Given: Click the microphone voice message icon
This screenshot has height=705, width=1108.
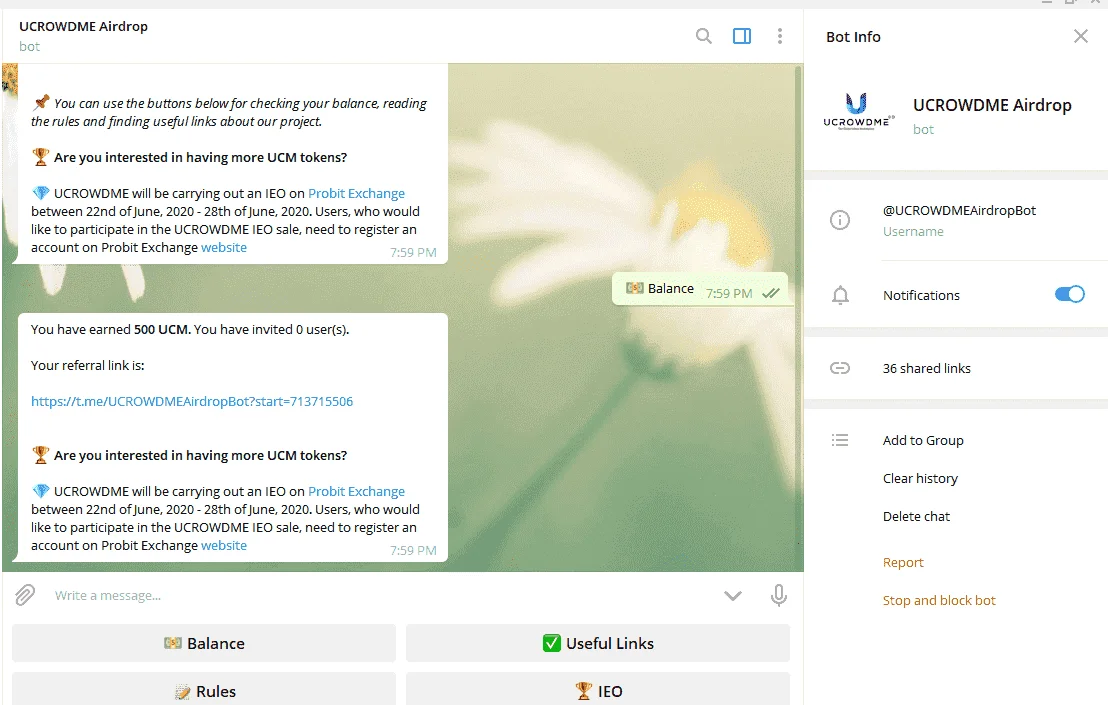Looking at the screenshot, I should click(x=779, y=596).
